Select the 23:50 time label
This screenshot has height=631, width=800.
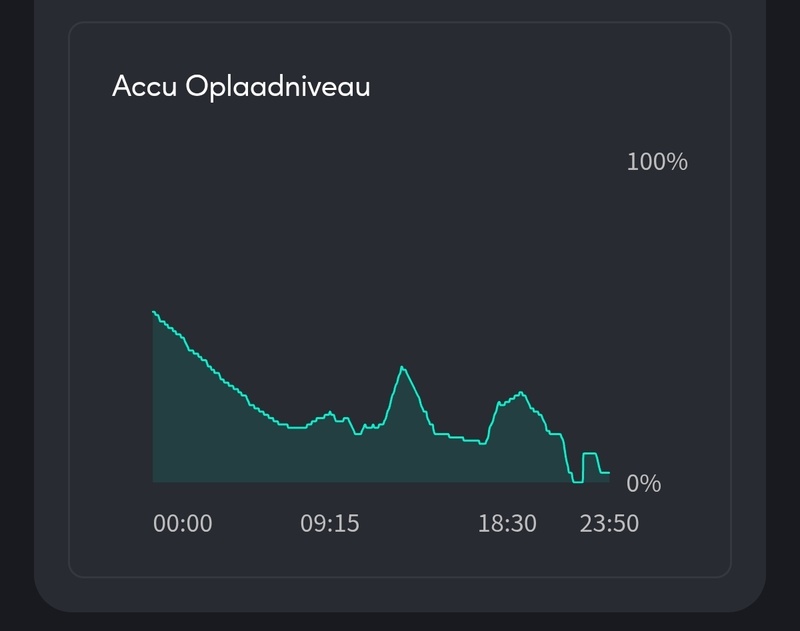[x=609, y=523]
